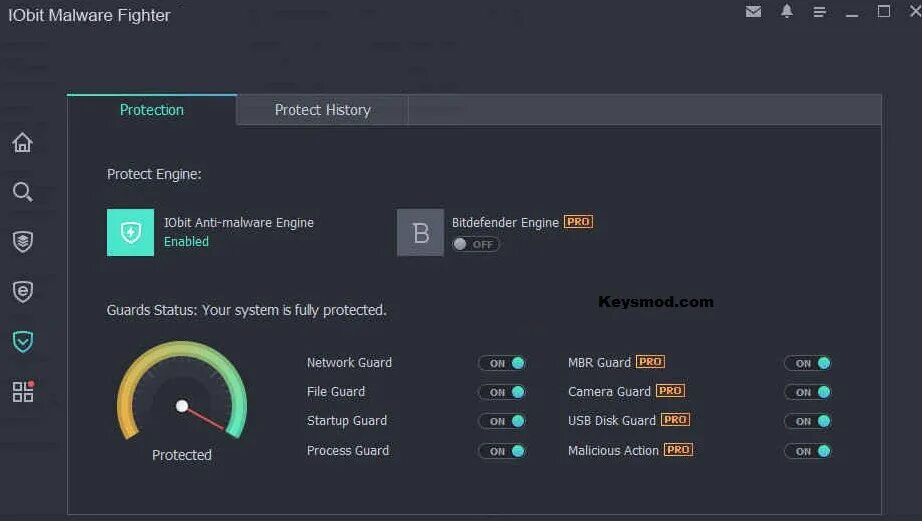Switch to the Protection tab
The height and width of the screenshot is (521, 922).
click(152, 110)
